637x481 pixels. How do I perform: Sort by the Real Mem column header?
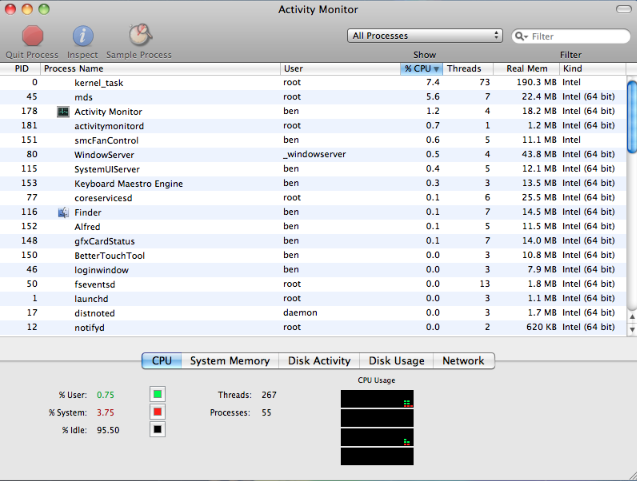pyautogui.click(x=526, y=69)
